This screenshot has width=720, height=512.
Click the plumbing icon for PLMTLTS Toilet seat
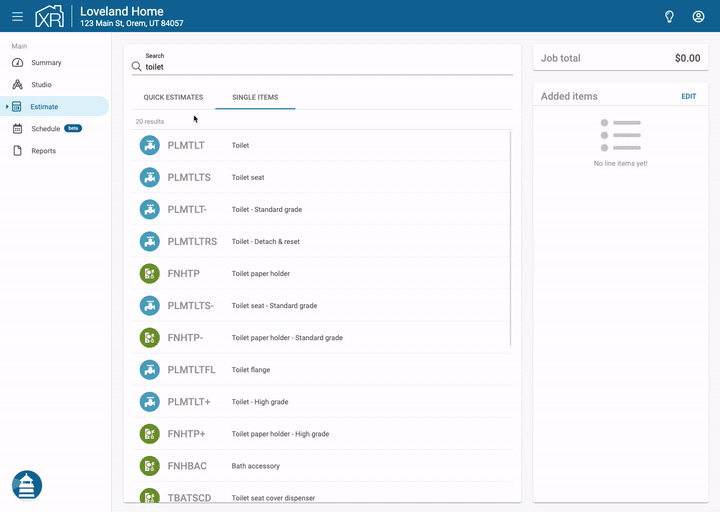point(150,177)
